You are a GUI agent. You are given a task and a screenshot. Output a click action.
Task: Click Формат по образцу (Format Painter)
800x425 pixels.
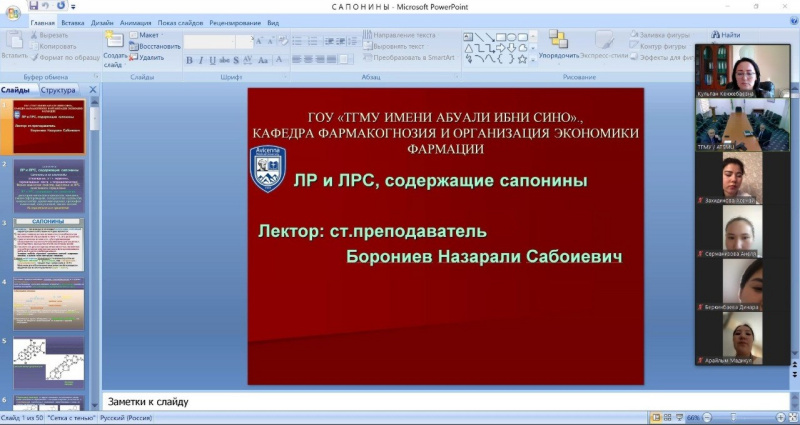(x=65, y=57)
